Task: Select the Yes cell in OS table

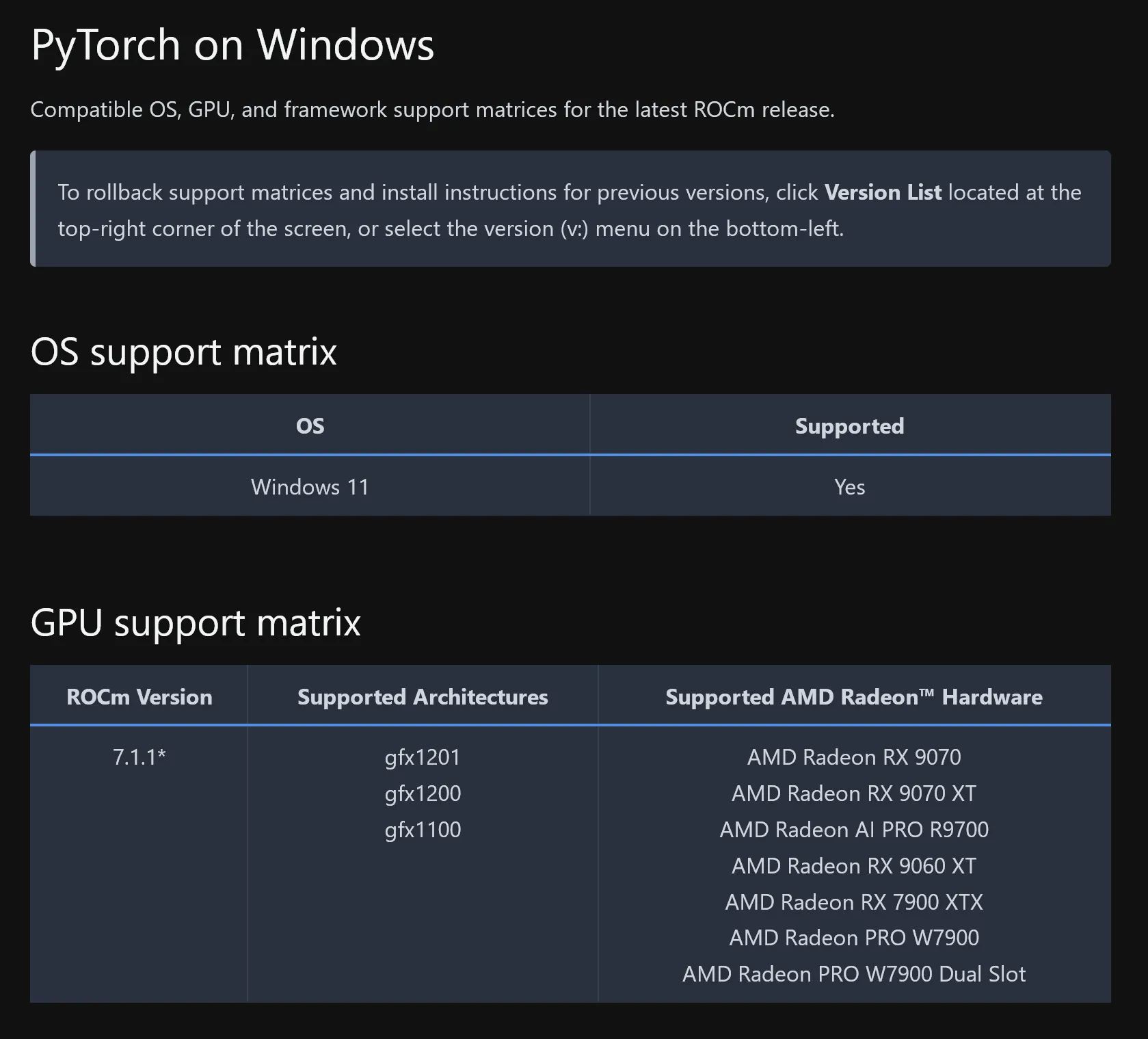Action: (849, 487)
